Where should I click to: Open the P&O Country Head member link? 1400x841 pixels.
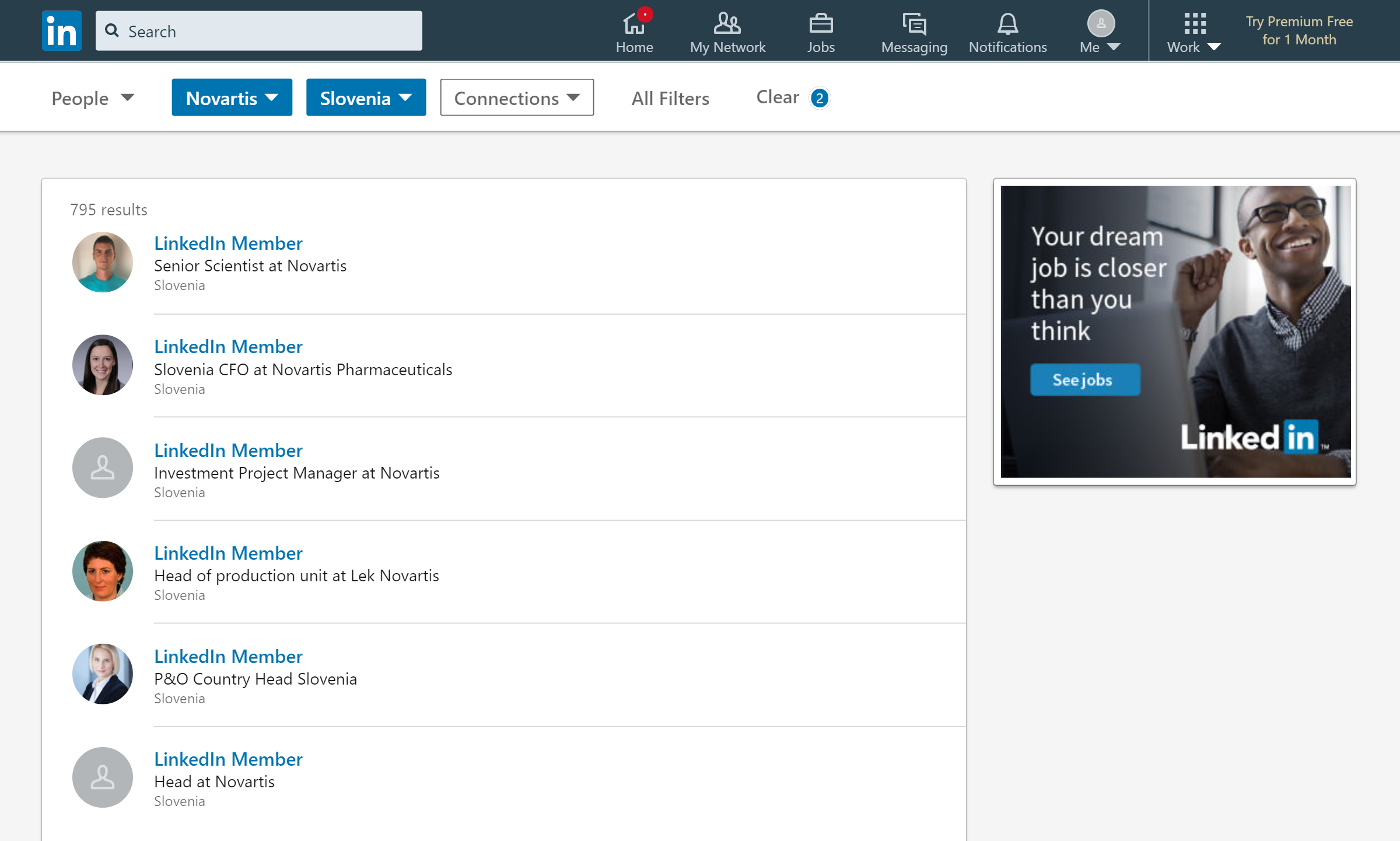(228, 656)
